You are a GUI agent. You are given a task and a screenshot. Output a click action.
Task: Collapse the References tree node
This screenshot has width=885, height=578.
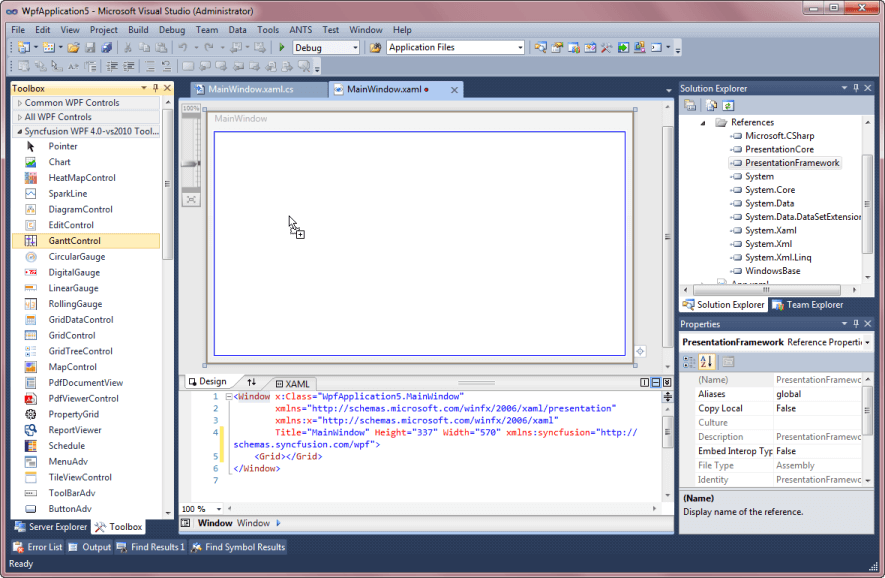[x=703, y=122]
